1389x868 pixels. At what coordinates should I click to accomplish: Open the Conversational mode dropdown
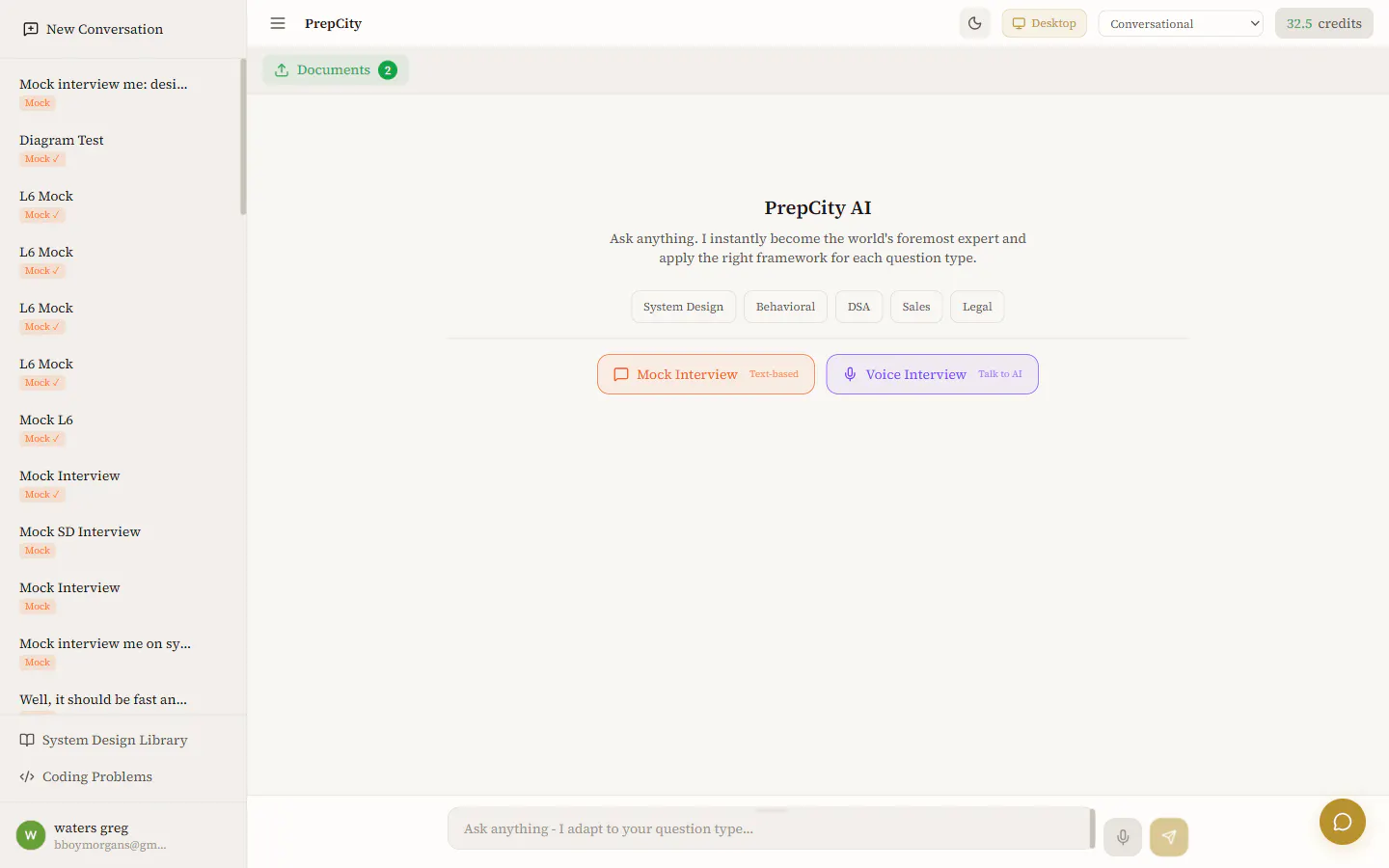click(1181, 23)
